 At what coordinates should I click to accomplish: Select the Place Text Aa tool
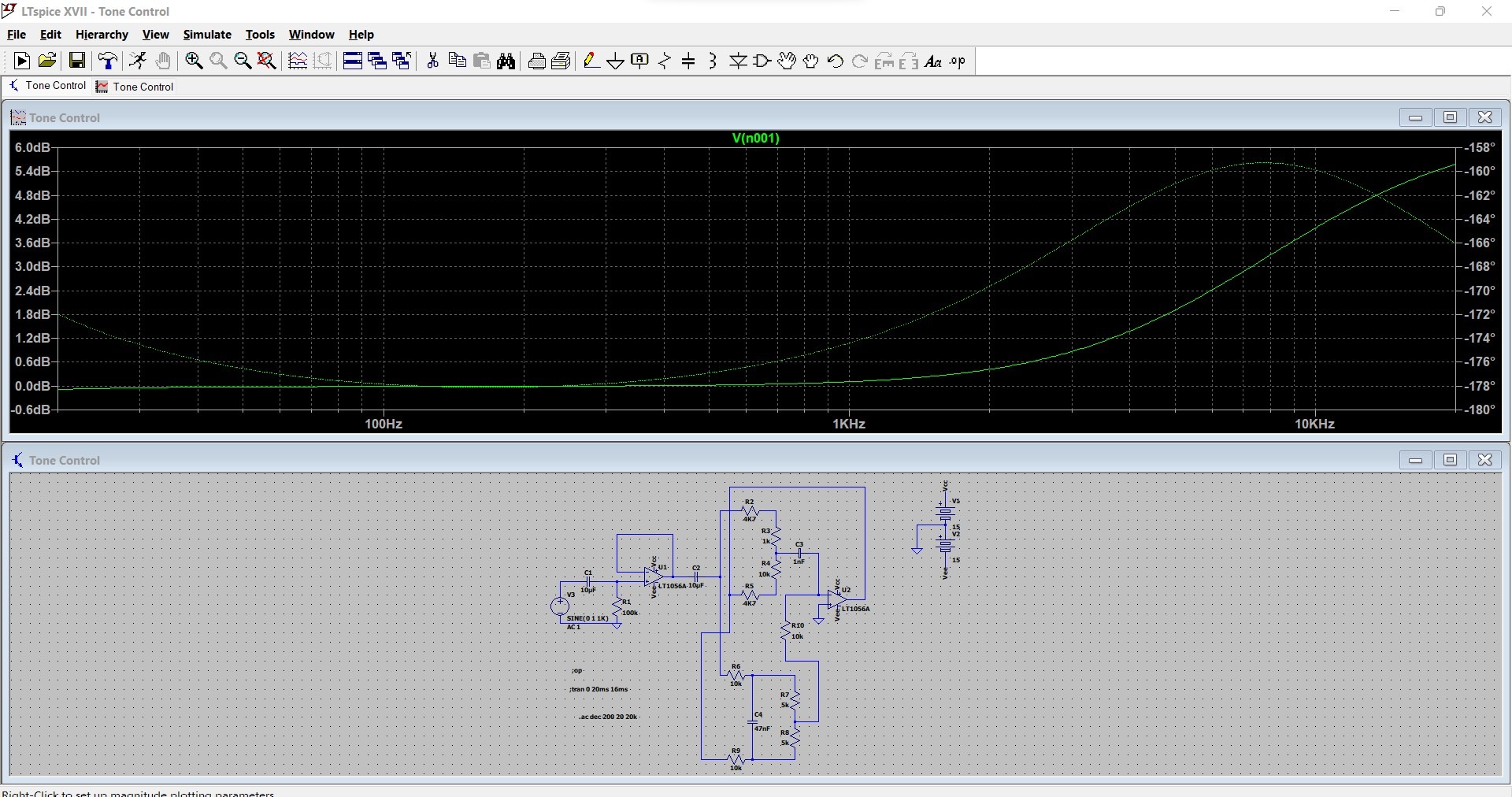(933, 61)
